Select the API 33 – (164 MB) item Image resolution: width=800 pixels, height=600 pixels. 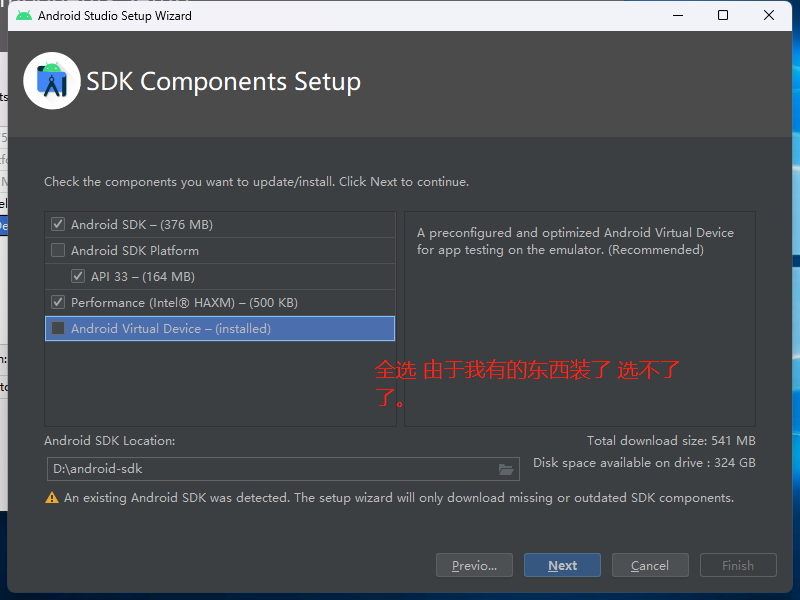pyautogui.click(x=143, y=277)
